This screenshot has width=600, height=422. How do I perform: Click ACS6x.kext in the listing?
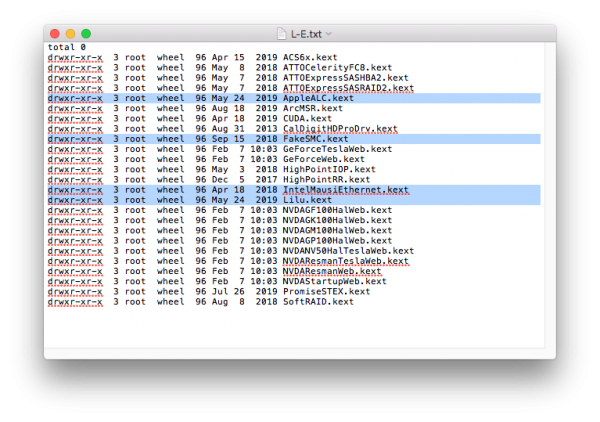point(310,57)
